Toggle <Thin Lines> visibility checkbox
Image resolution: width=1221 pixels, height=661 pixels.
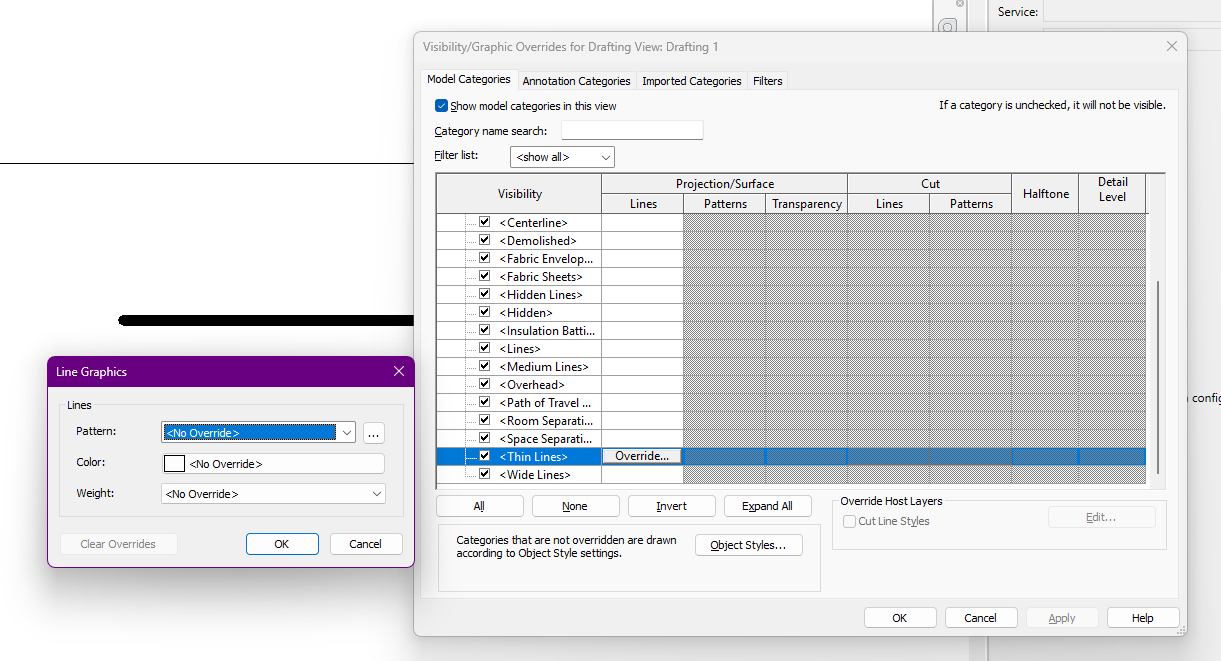tap(484, 456)
